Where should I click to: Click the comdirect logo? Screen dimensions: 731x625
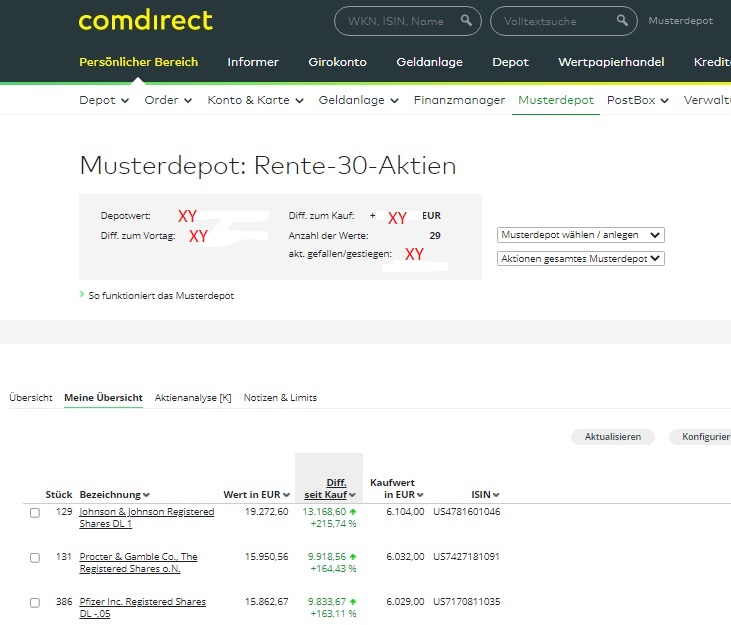point(145,21)
